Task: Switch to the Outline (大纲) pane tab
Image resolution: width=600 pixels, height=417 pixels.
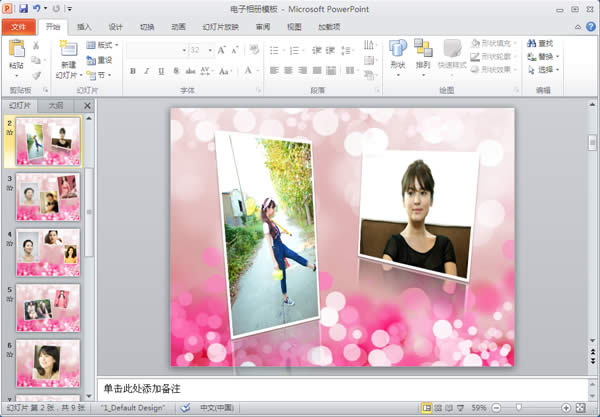Action: (56, 105)
